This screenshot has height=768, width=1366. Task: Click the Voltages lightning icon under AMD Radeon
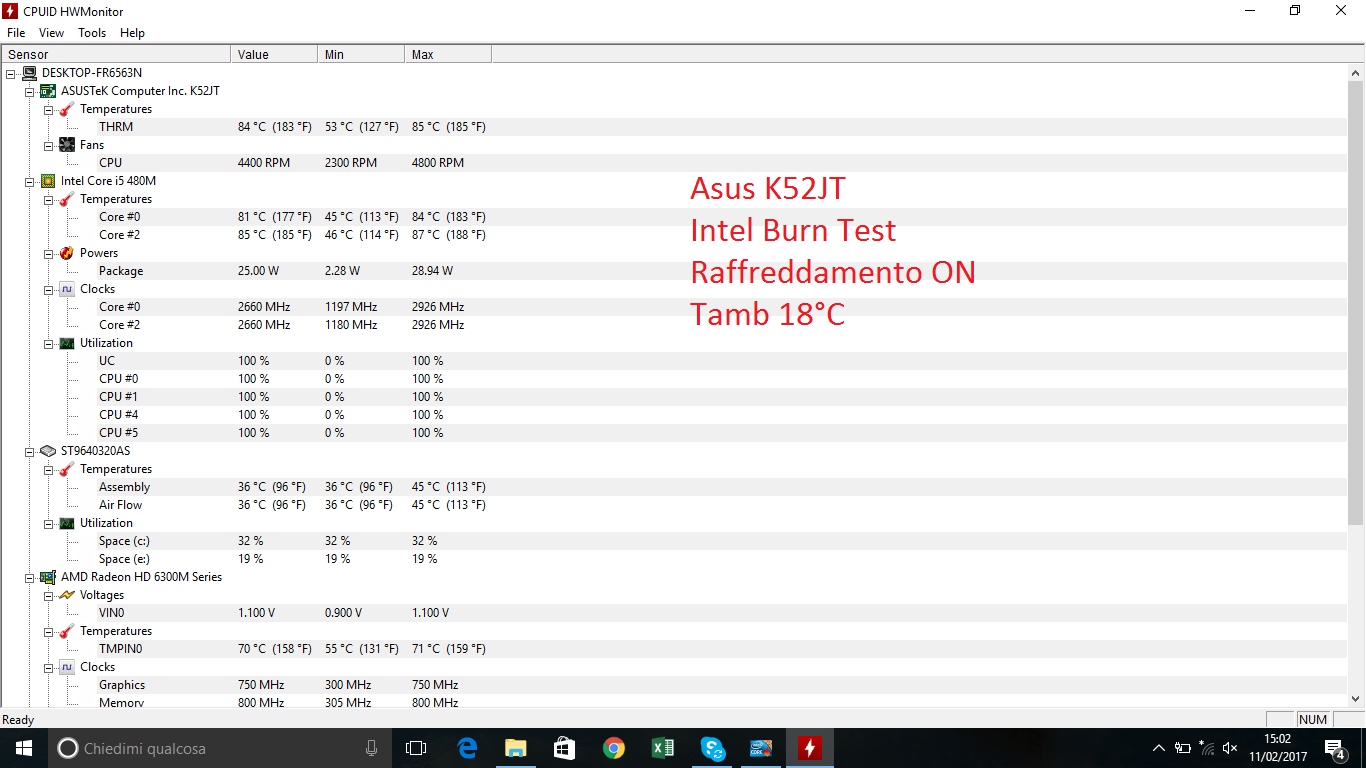point(67,595)
